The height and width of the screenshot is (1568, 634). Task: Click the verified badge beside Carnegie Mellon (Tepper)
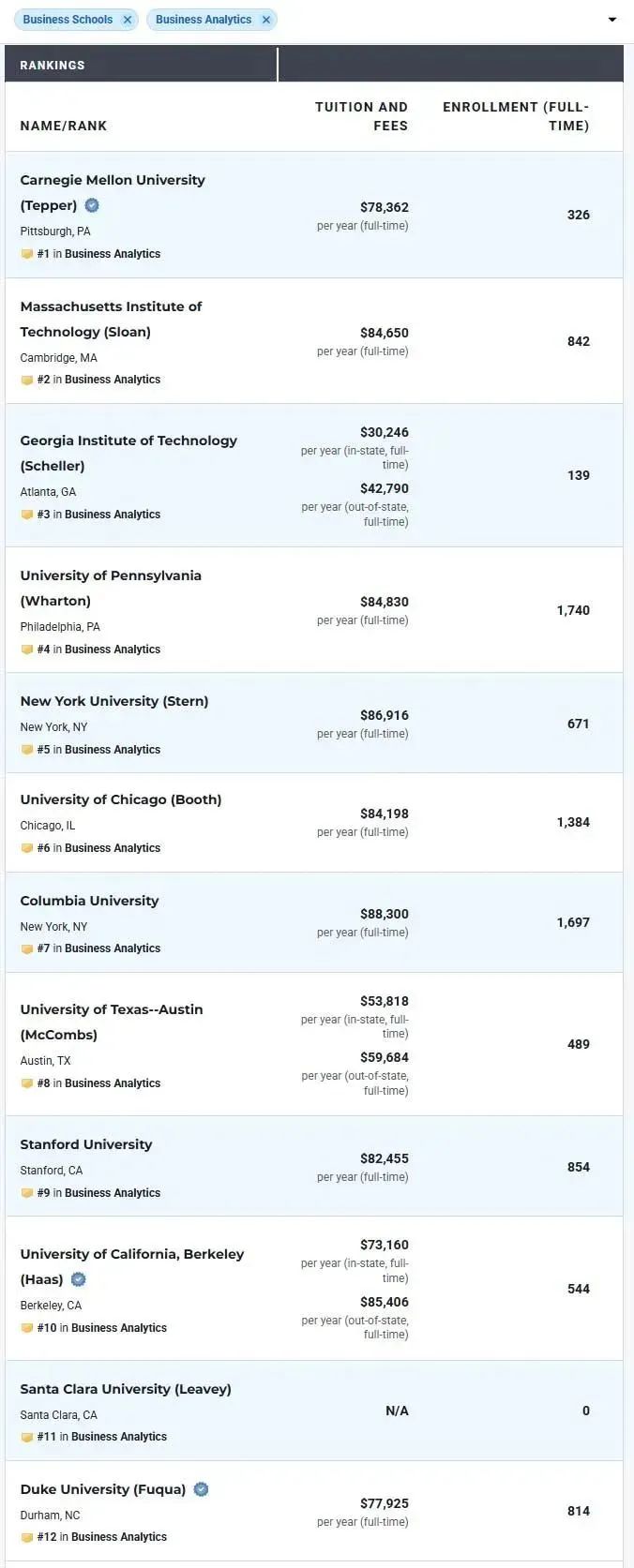92,205
